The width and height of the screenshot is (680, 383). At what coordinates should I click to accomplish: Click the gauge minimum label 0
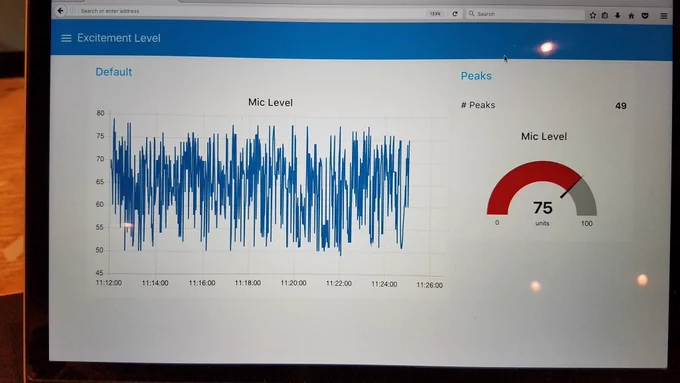[x=497, y=223]
